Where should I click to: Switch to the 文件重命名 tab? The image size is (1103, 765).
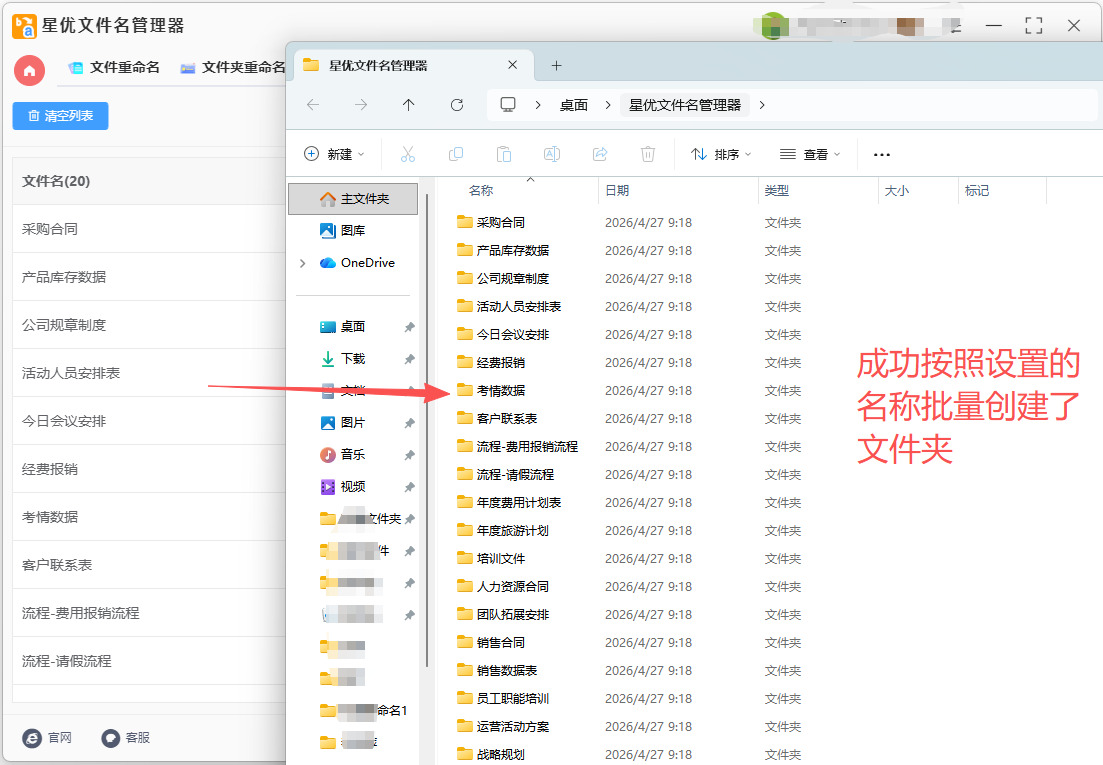[114, 68]
